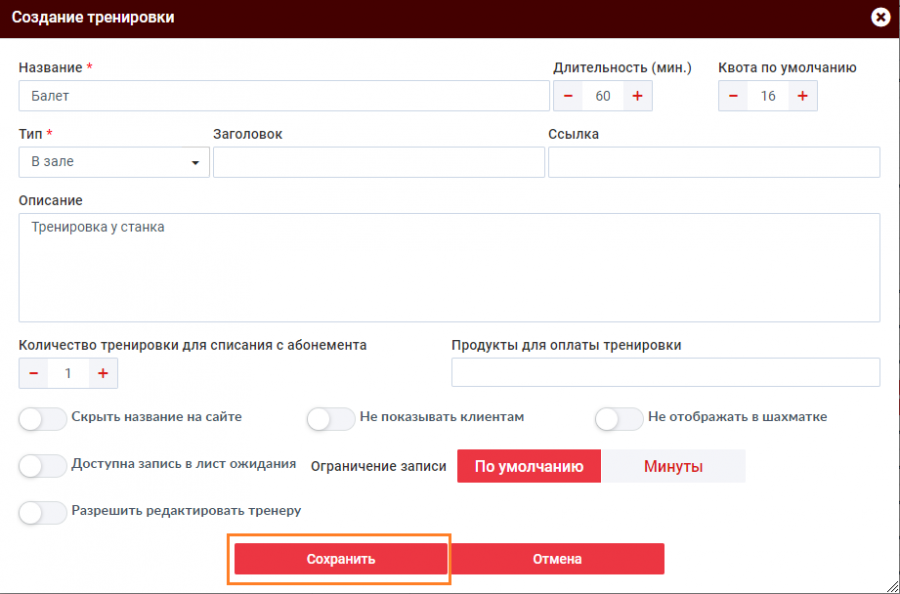The width and height of the screenshot is (900, 594).
Task: Expand the training type selector arrow
Action: [x=196, y=162]
